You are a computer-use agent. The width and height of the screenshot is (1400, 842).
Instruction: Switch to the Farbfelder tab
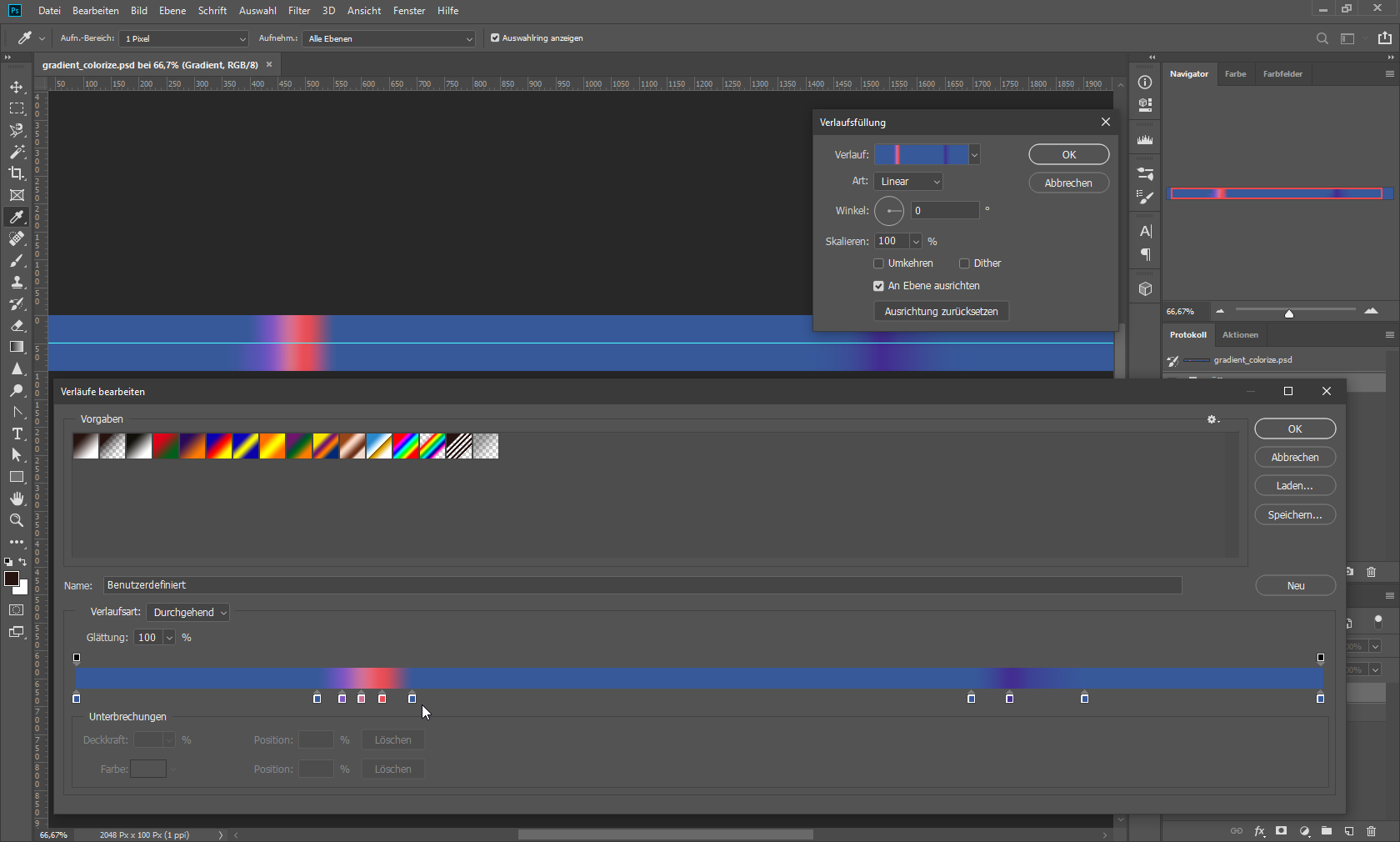click(x=1282, y=74)
